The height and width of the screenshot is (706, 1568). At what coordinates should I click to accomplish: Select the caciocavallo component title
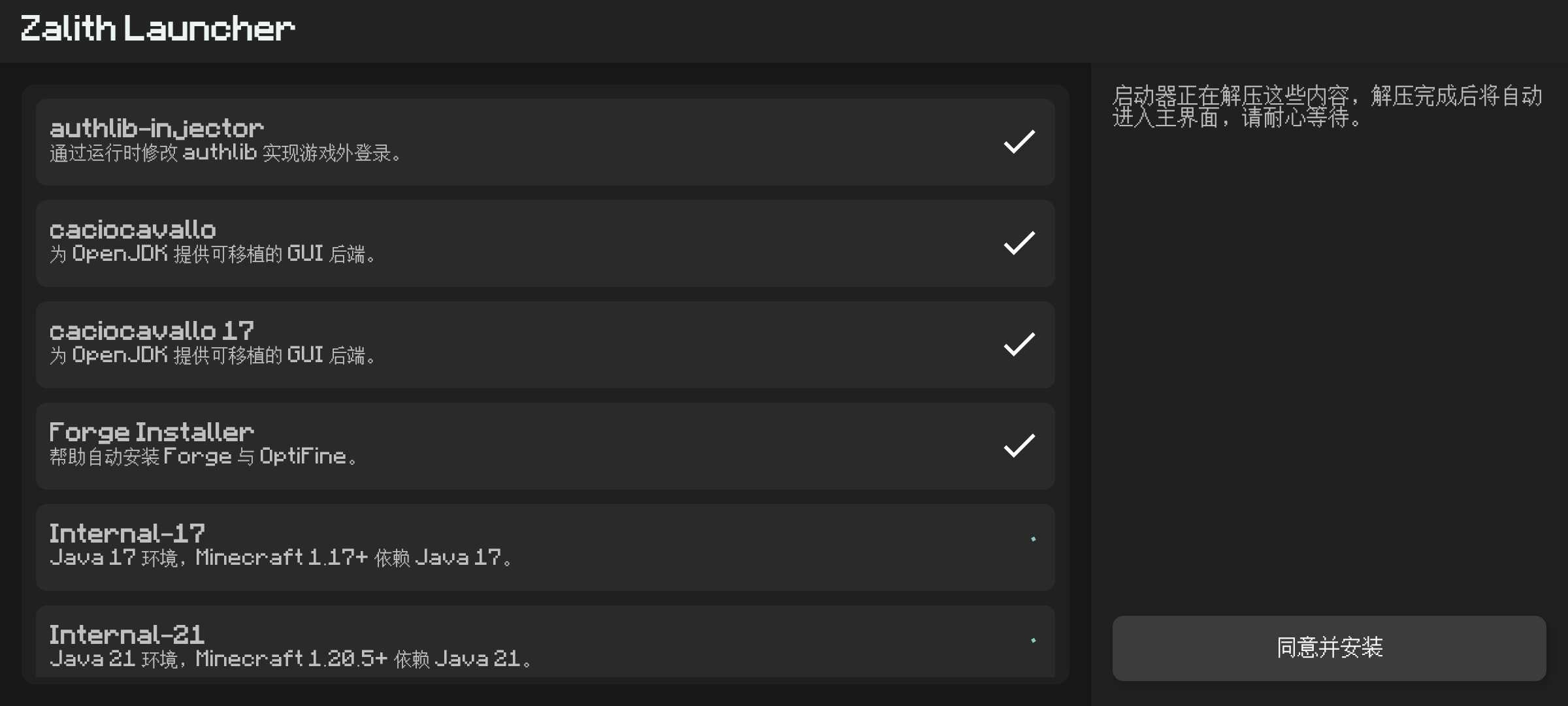(133, 229)
